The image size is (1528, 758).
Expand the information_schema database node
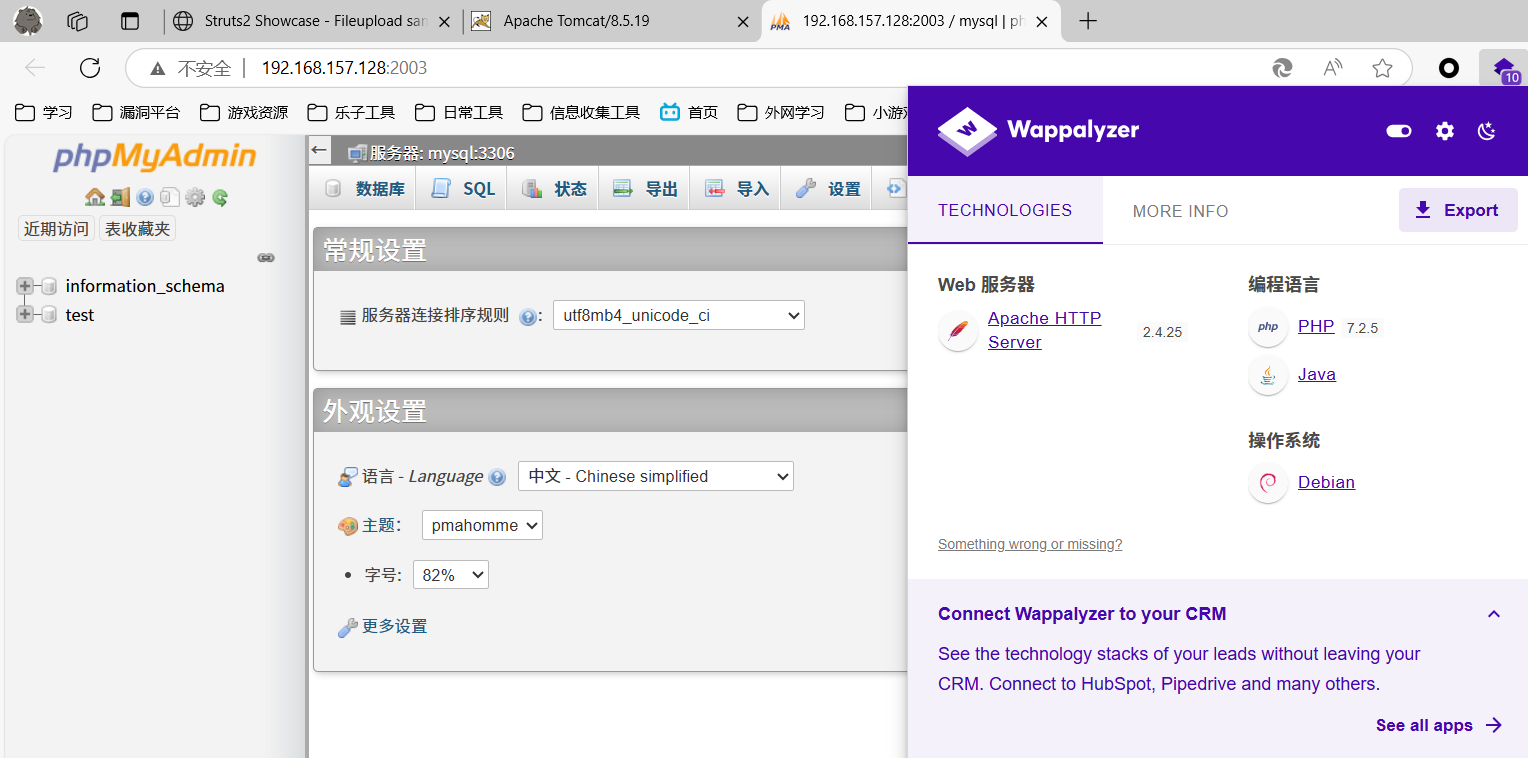25,286
